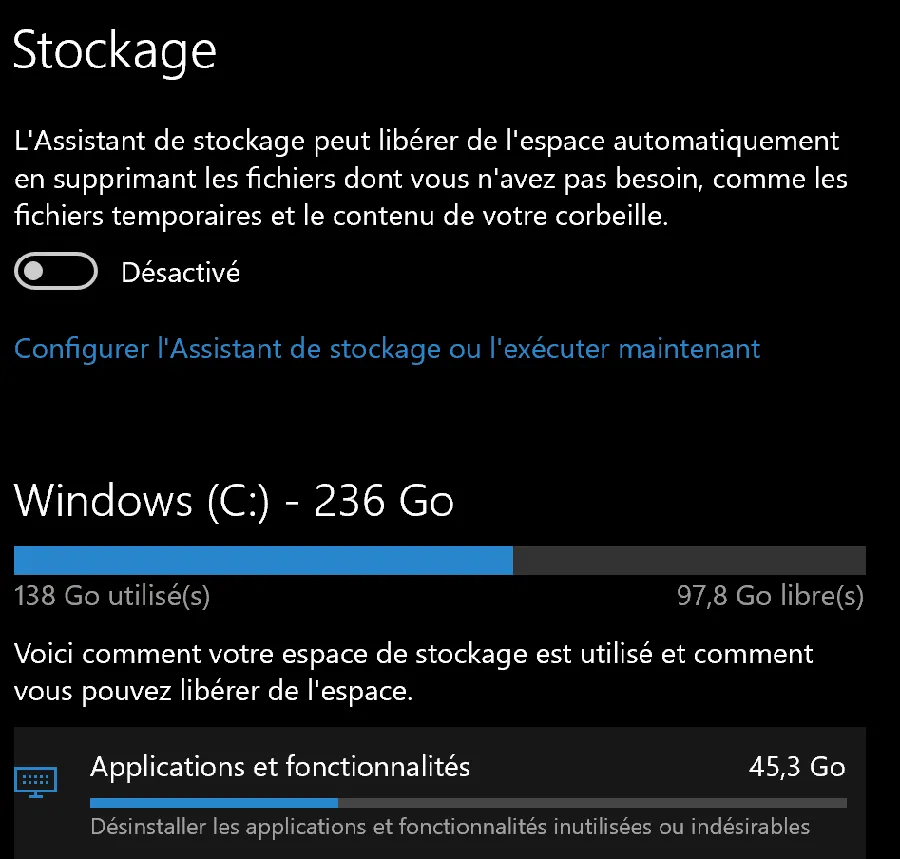The height and width of the screenshot is (859, 900).
Task: Click the round knob inside the toggle
Action: tap(34, 271)
